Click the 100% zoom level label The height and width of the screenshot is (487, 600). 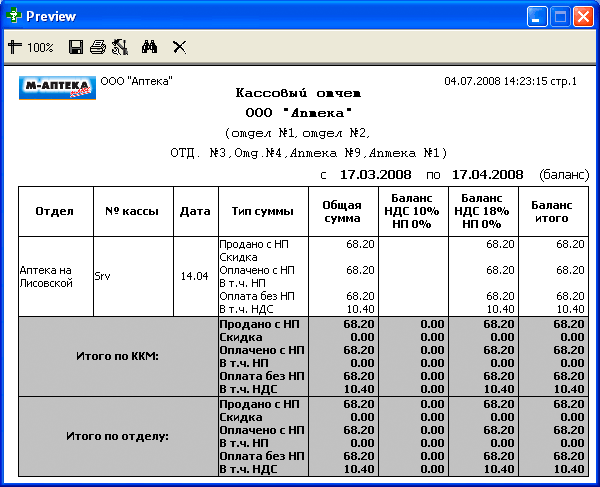tap(40, 47)
